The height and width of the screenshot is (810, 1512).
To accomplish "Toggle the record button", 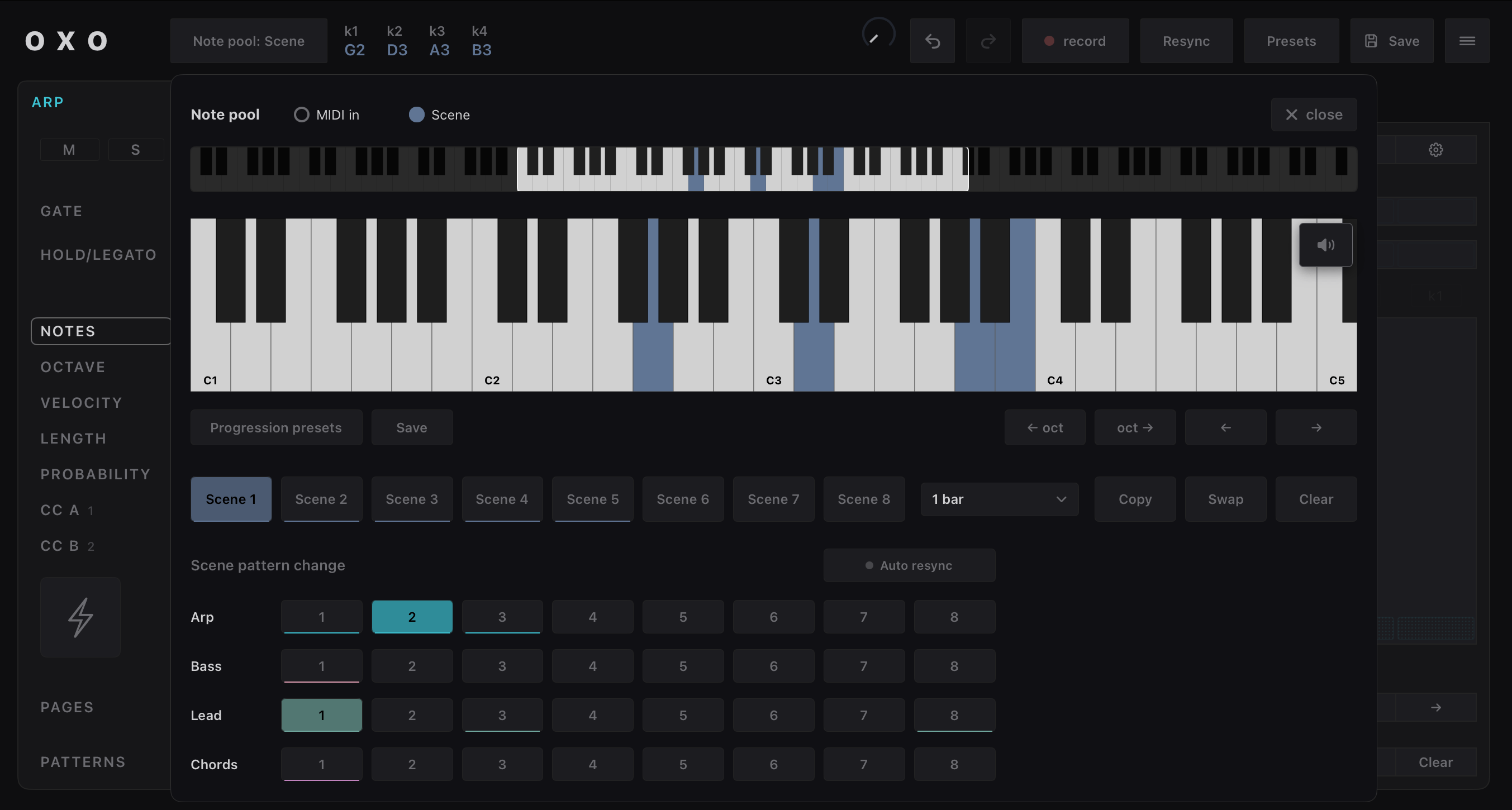I will (x=1075, y=41).
